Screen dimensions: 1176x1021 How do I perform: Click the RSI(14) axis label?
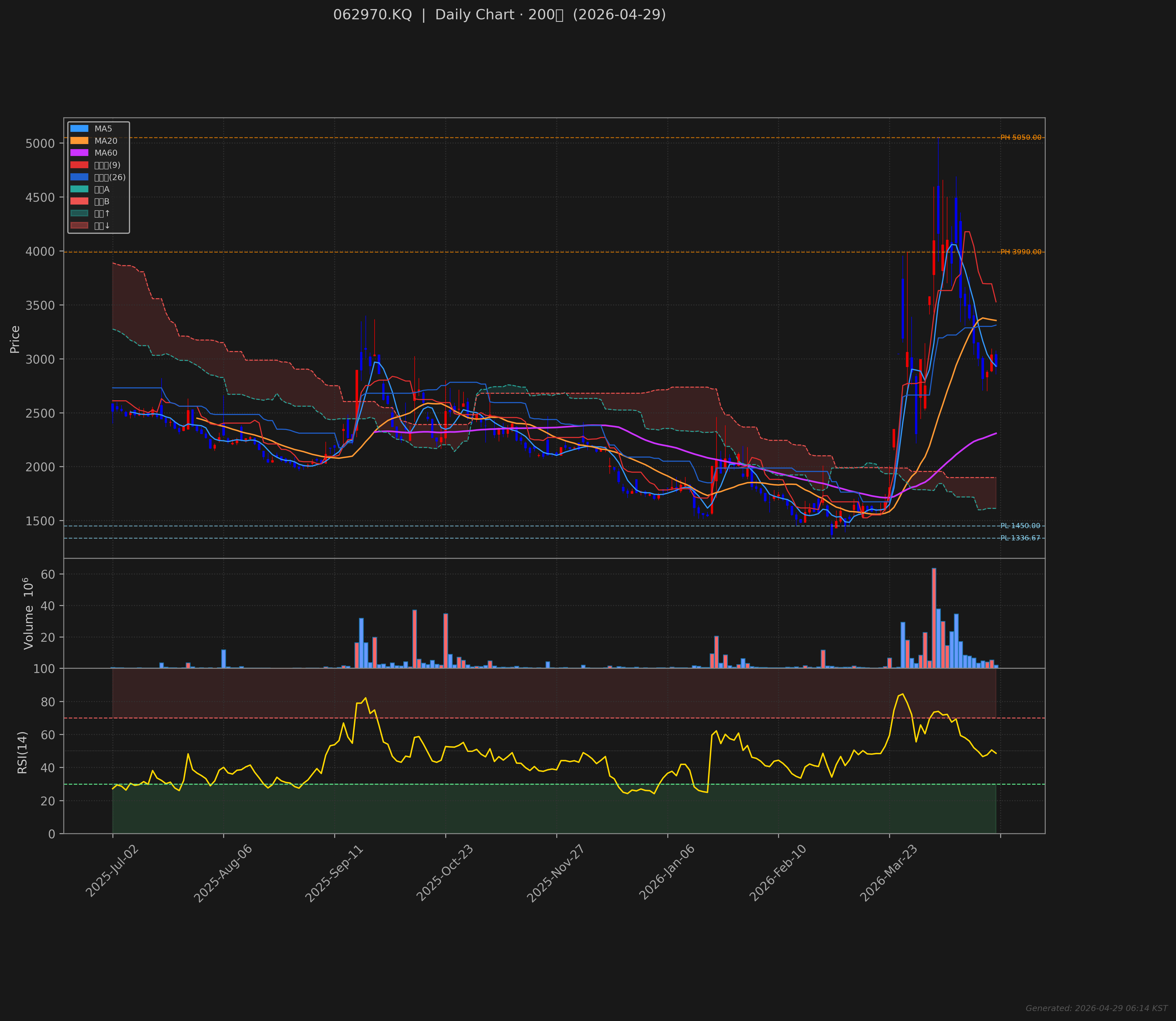click(x=22, y=752)
